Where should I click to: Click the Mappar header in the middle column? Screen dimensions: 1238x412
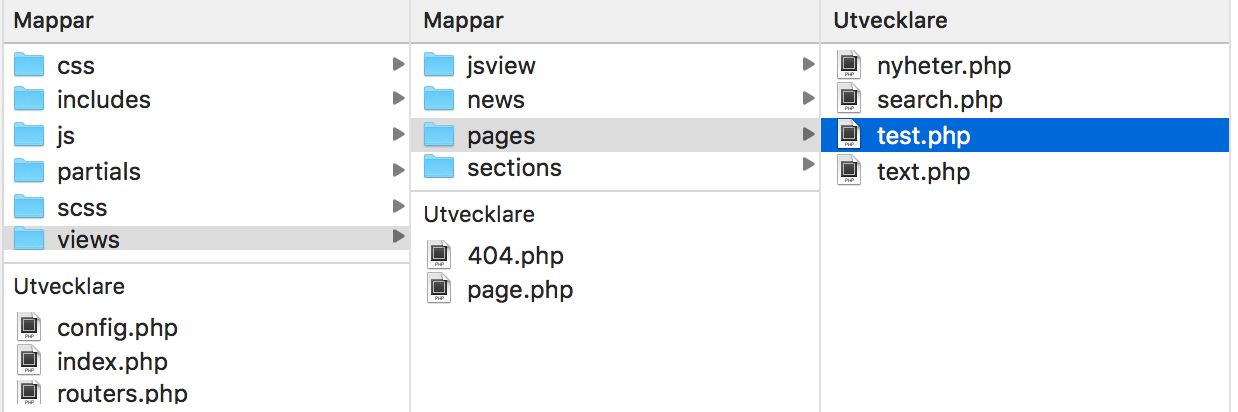pyautogui.click(x=463, y=21)
